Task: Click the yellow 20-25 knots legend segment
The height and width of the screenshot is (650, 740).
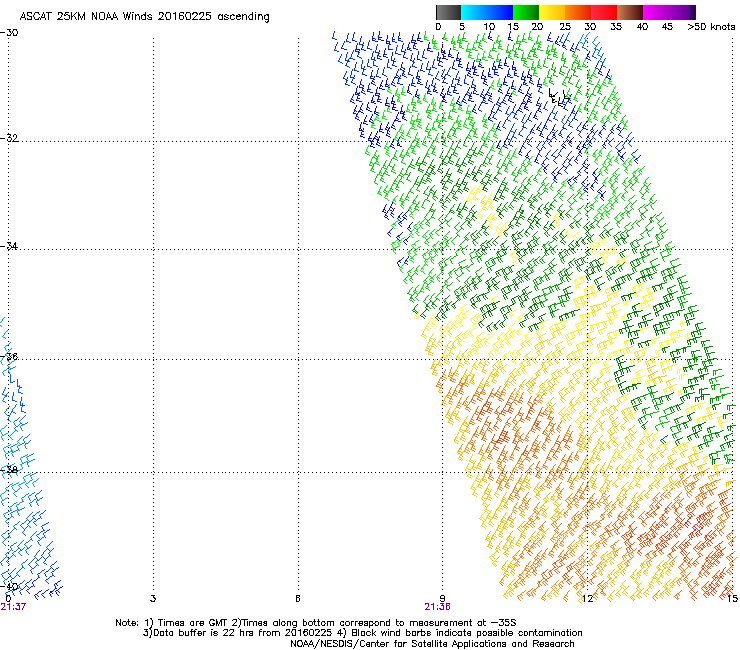Action: pos(552,12)
